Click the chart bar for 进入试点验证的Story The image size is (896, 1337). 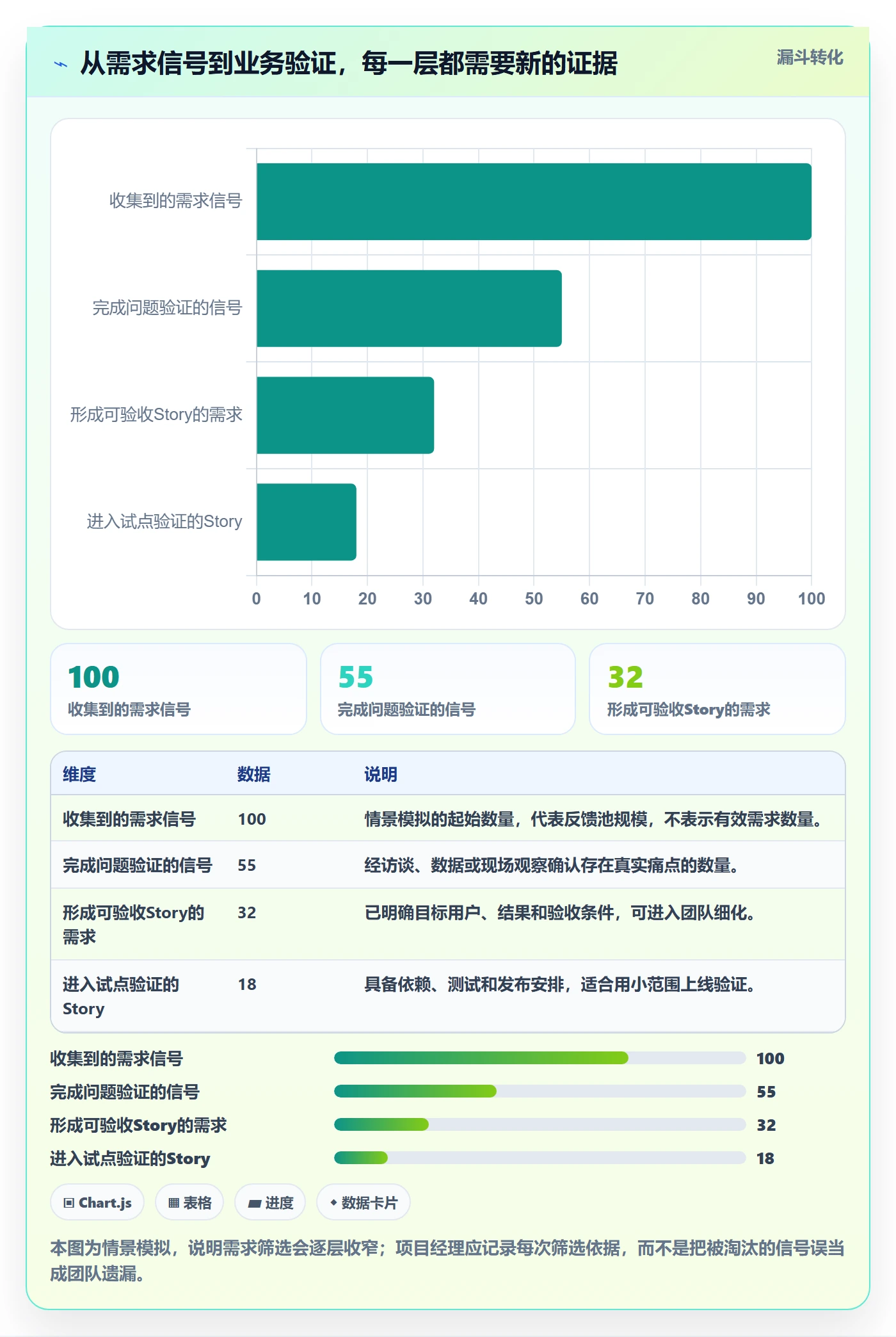(307, 522)
